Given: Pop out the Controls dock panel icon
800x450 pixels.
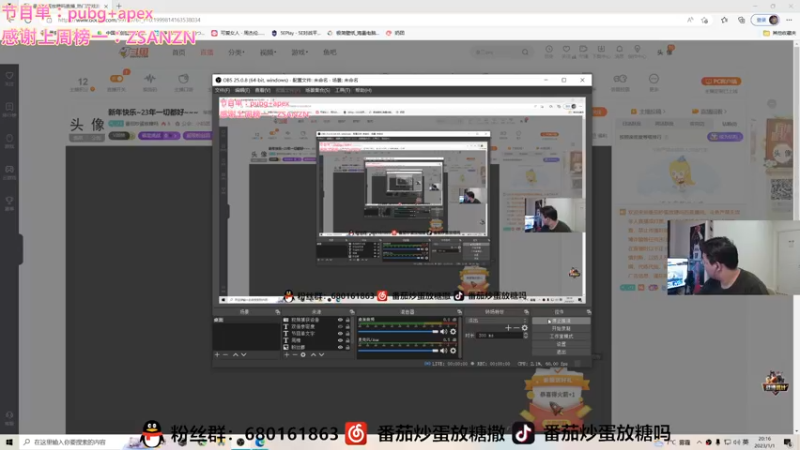Looking at the screenshot, I should [589, 312].
